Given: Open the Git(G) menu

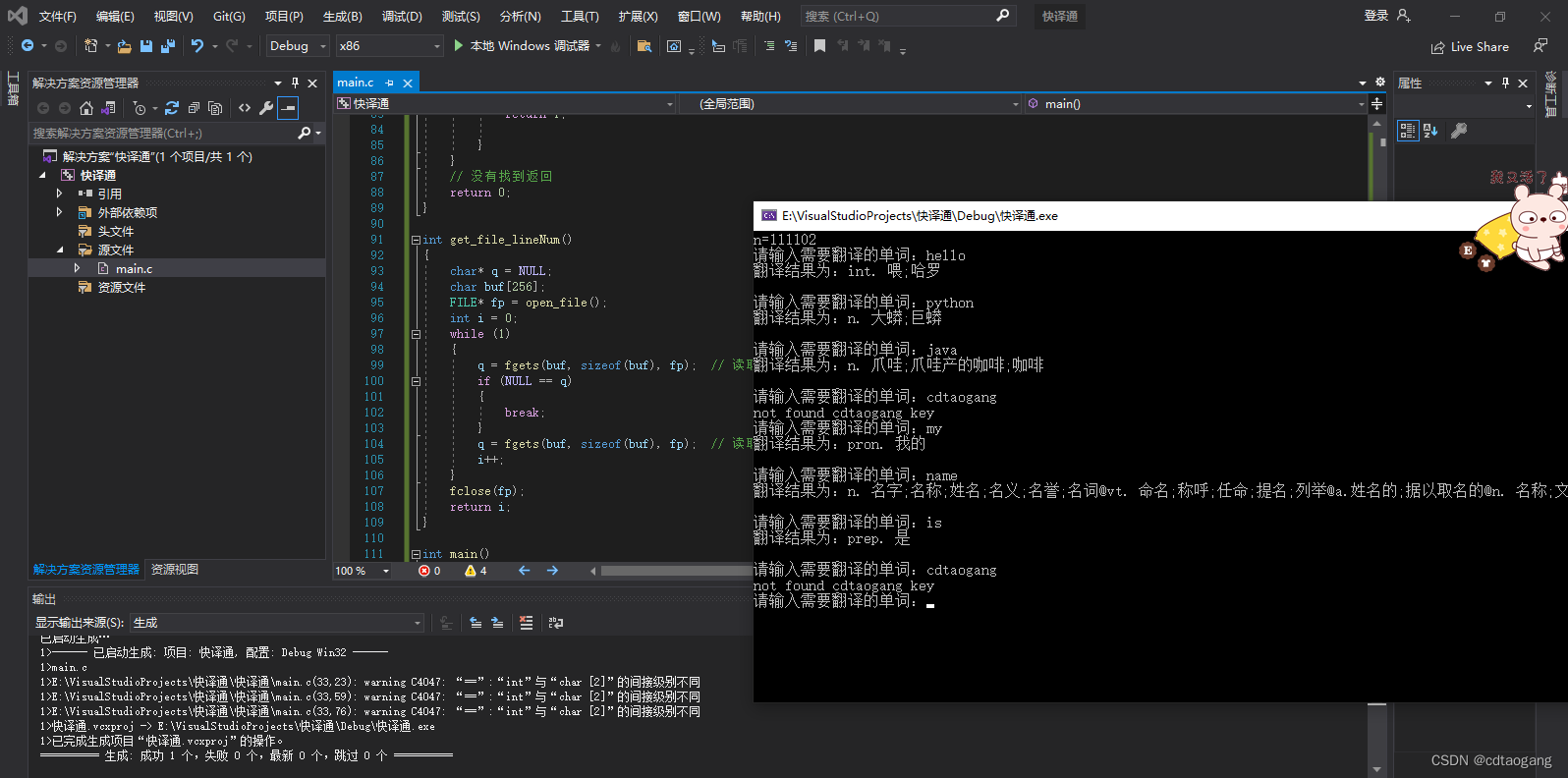Looking at the screenshot, I should tap(229, 17).
